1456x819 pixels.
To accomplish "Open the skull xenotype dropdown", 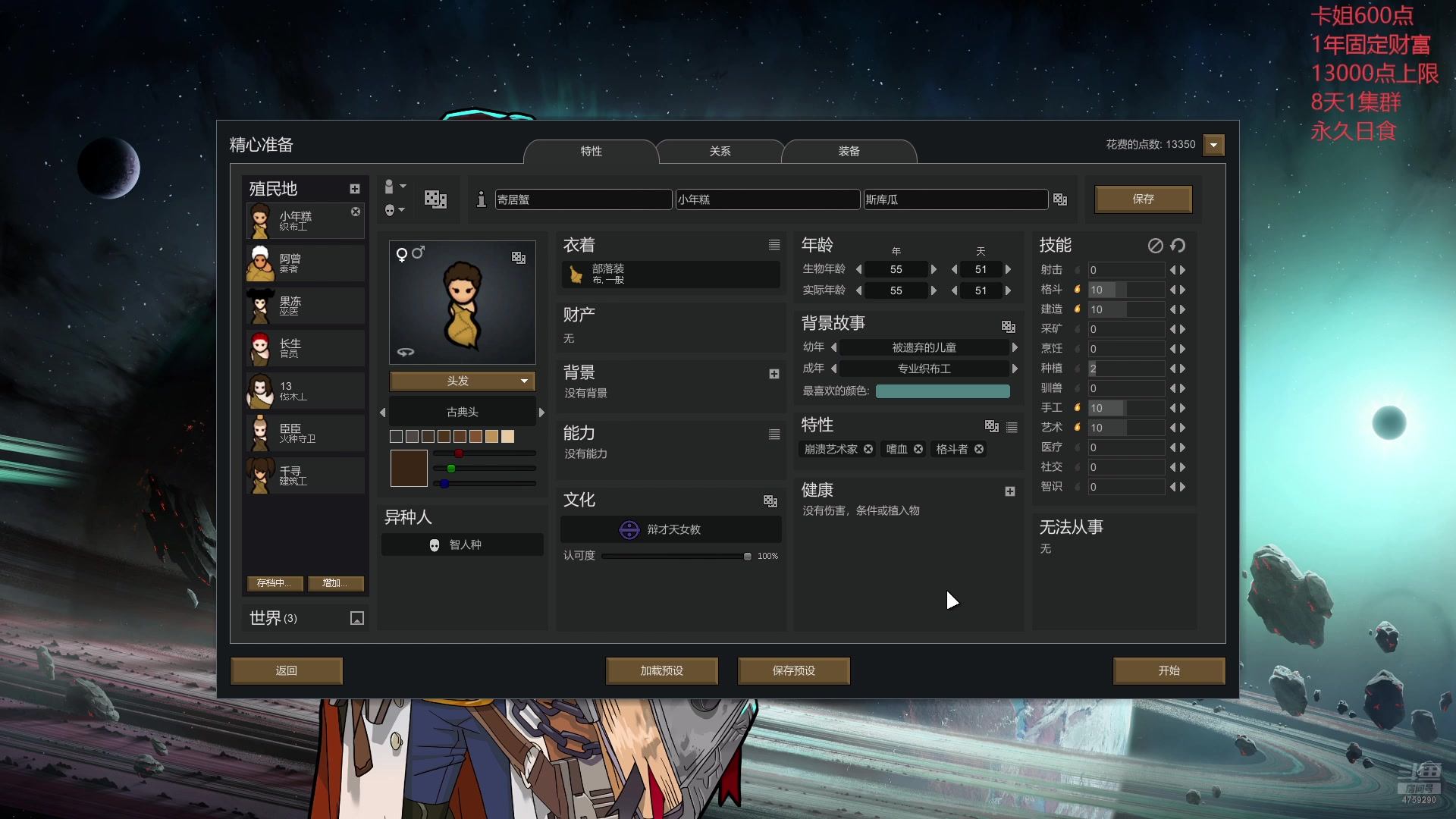I will 394,209.
